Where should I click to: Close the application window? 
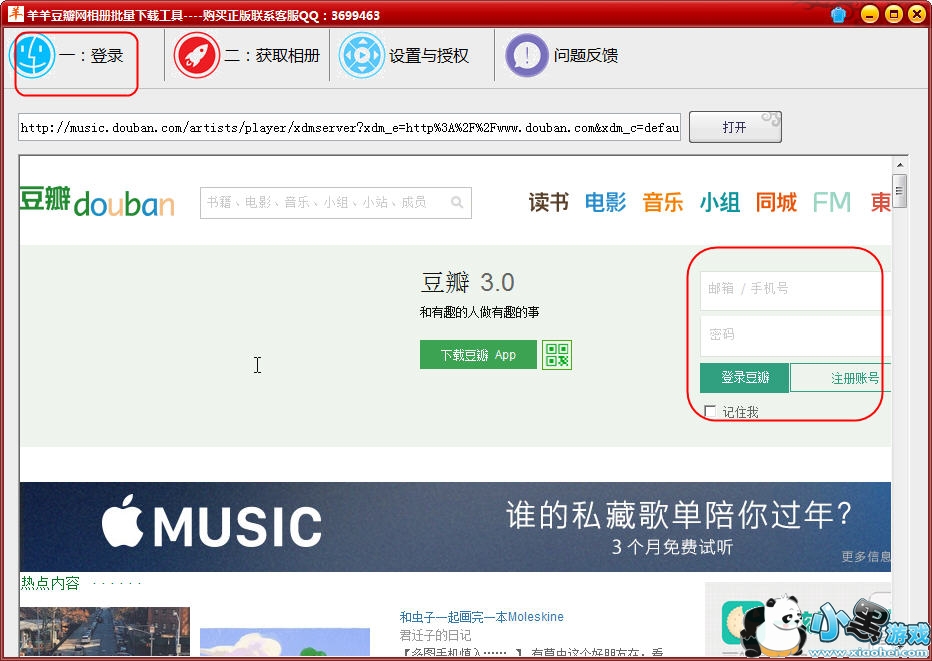(x=917, y=14)
